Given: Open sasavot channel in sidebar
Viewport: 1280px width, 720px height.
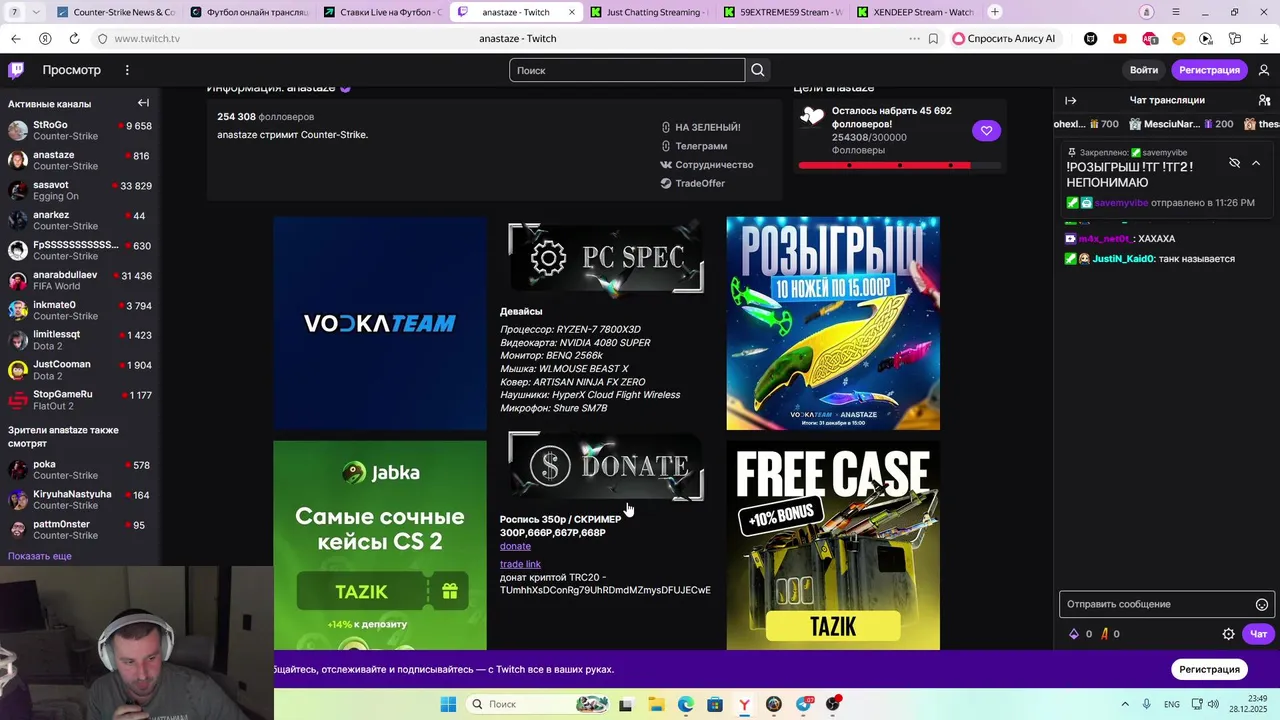Looking at the screenshot, I should tap(80, 190).
